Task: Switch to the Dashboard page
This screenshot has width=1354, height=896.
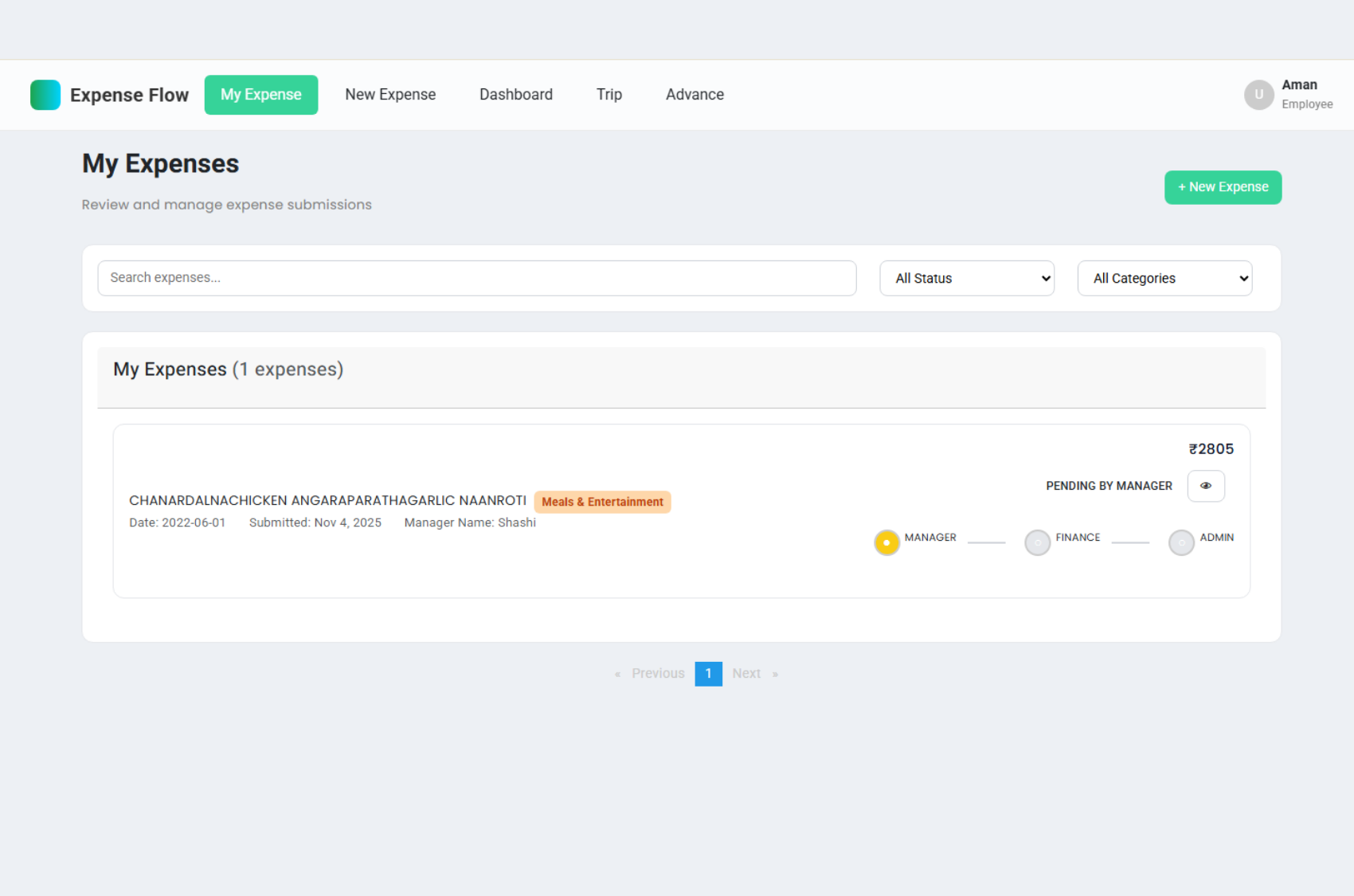Action: coord(515,95)
